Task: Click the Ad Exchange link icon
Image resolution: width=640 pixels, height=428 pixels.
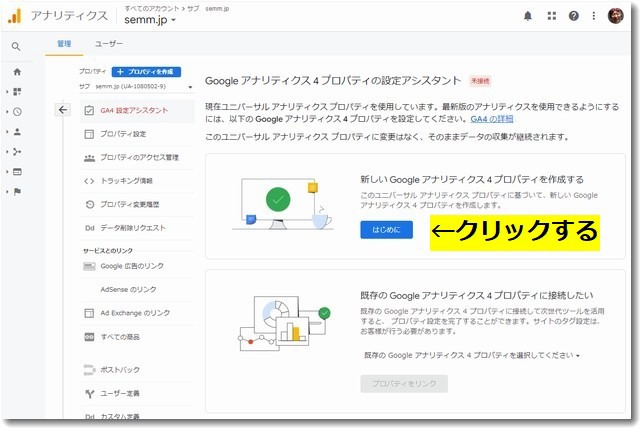Action: (x=89, y=313)
